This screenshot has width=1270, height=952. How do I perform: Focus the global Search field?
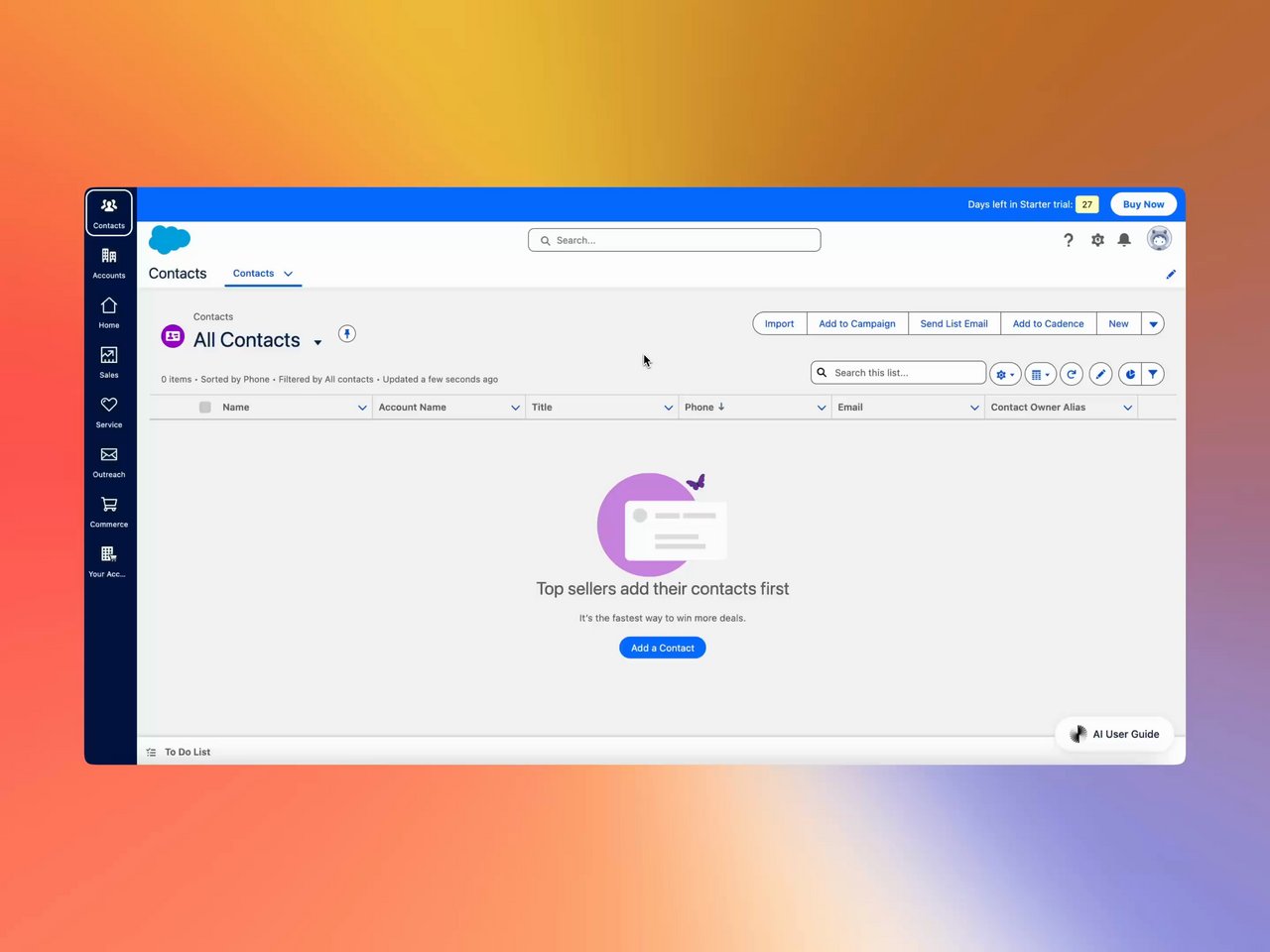click(675, 240)
